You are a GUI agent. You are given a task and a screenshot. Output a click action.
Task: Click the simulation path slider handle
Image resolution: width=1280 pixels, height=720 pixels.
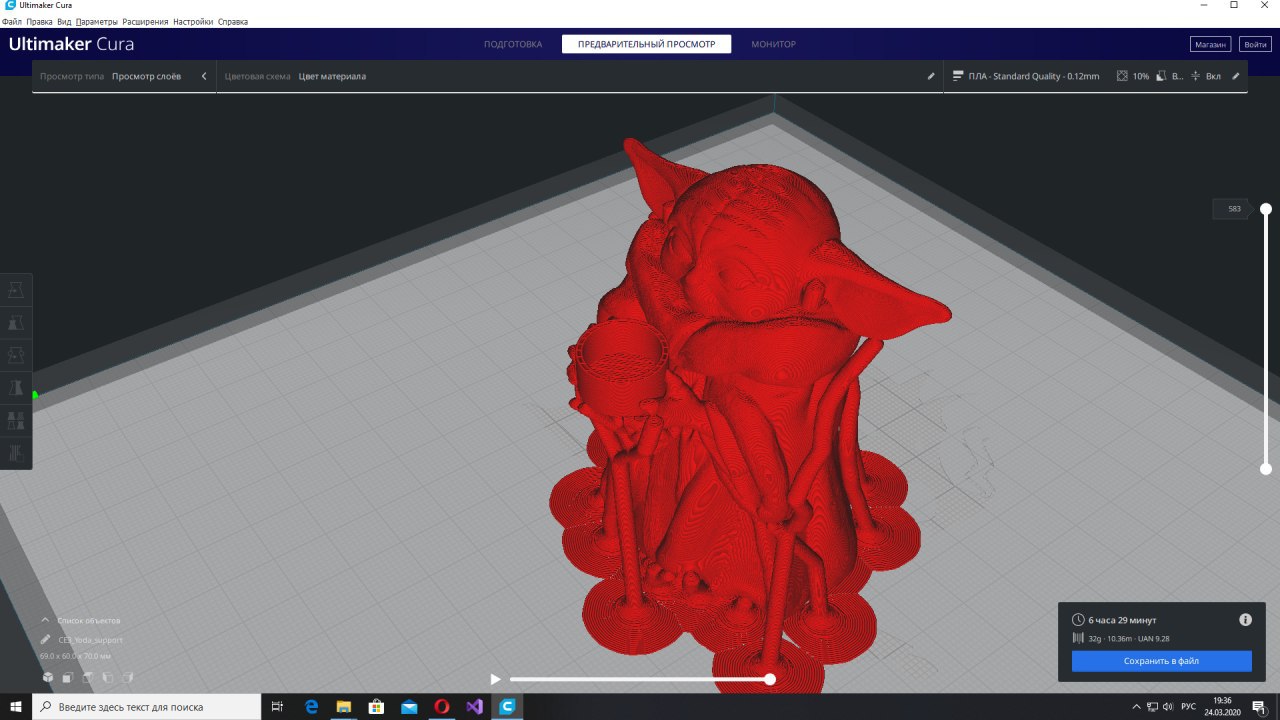click(770, 679)
